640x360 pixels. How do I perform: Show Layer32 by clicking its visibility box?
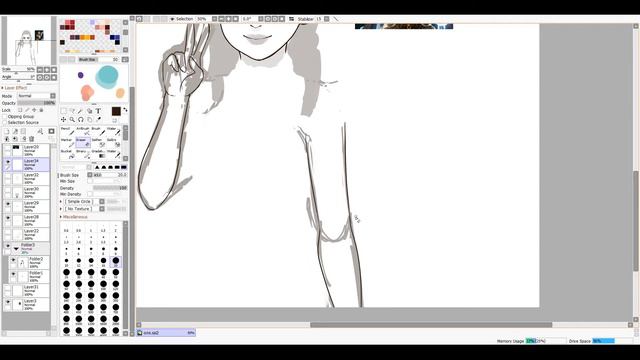pyautogui.click(x=8, y=176)
